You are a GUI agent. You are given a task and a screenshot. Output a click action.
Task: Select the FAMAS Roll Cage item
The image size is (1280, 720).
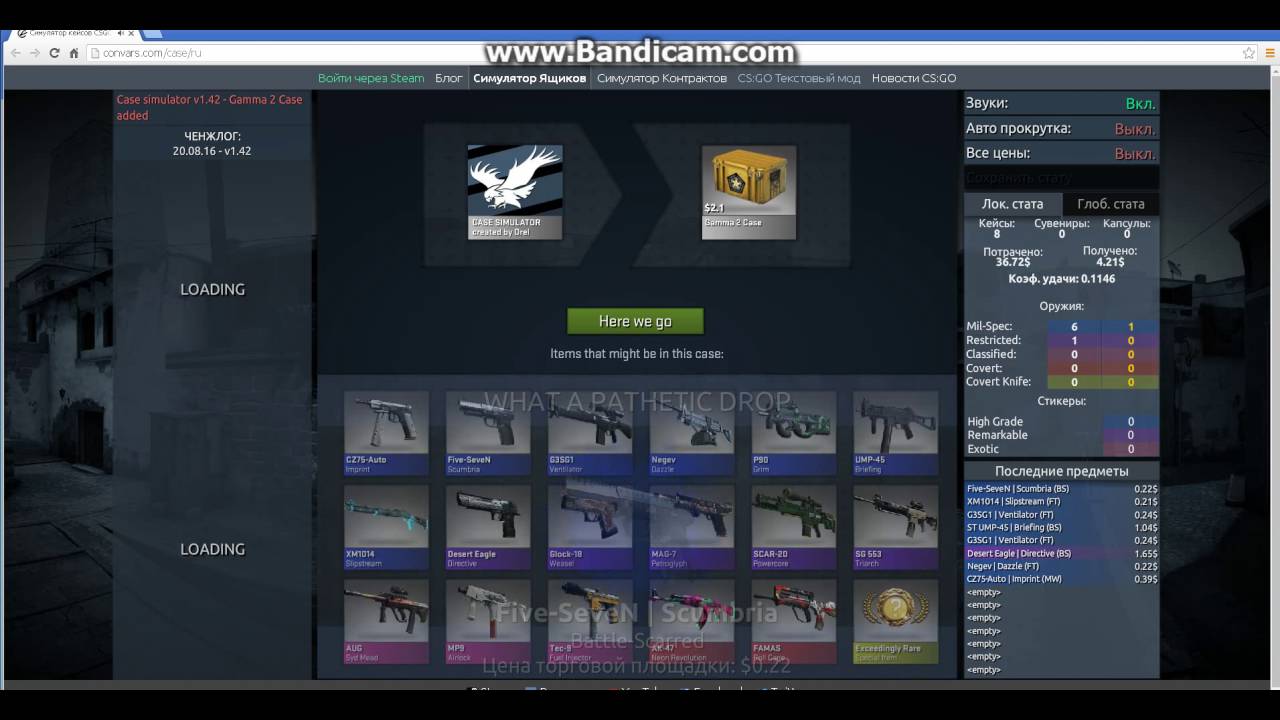(795, 621)
